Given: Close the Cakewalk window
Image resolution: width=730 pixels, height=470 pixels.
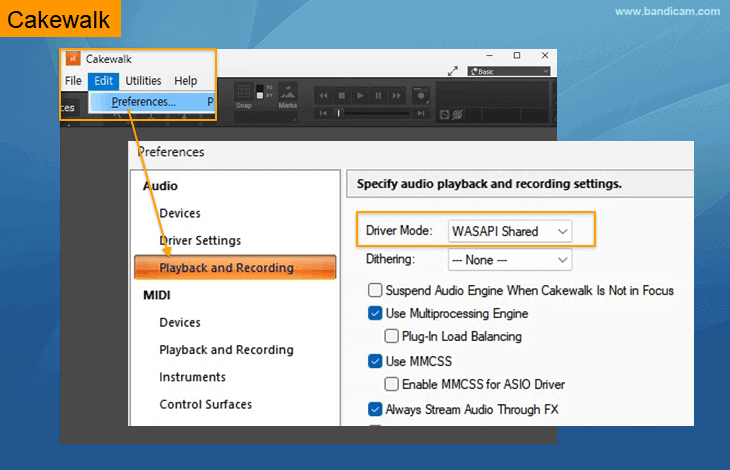Looking at the screenshot, I should [545, 55].
